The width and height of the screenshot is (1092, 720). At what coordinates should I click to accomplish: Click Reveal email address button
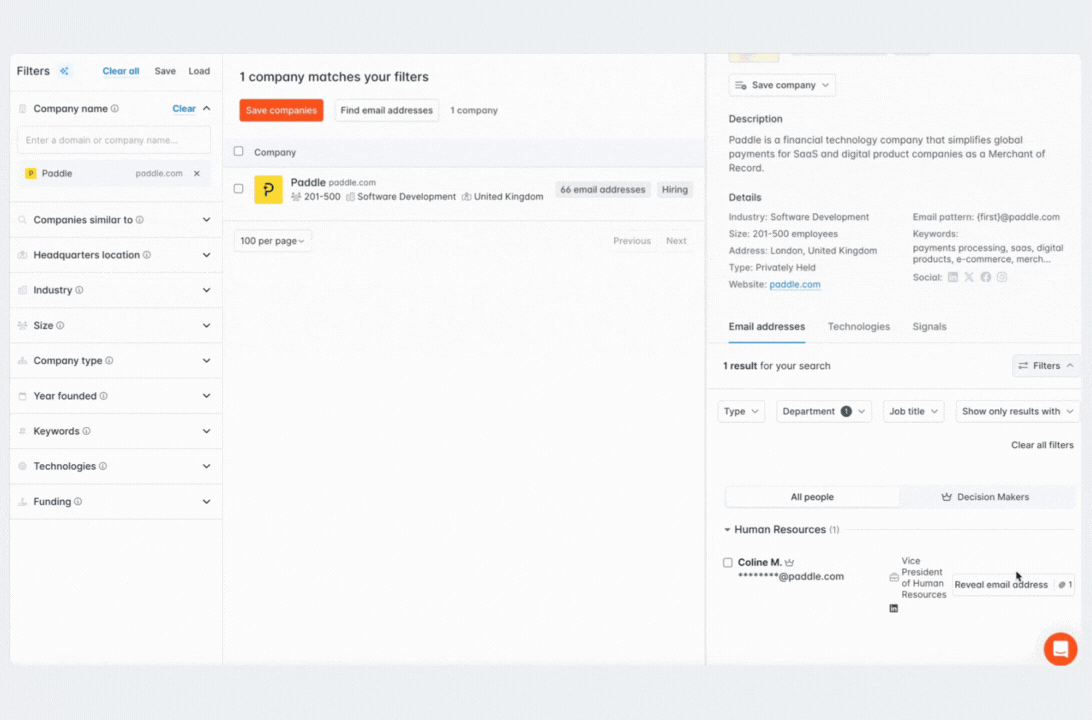[1013, 585]
